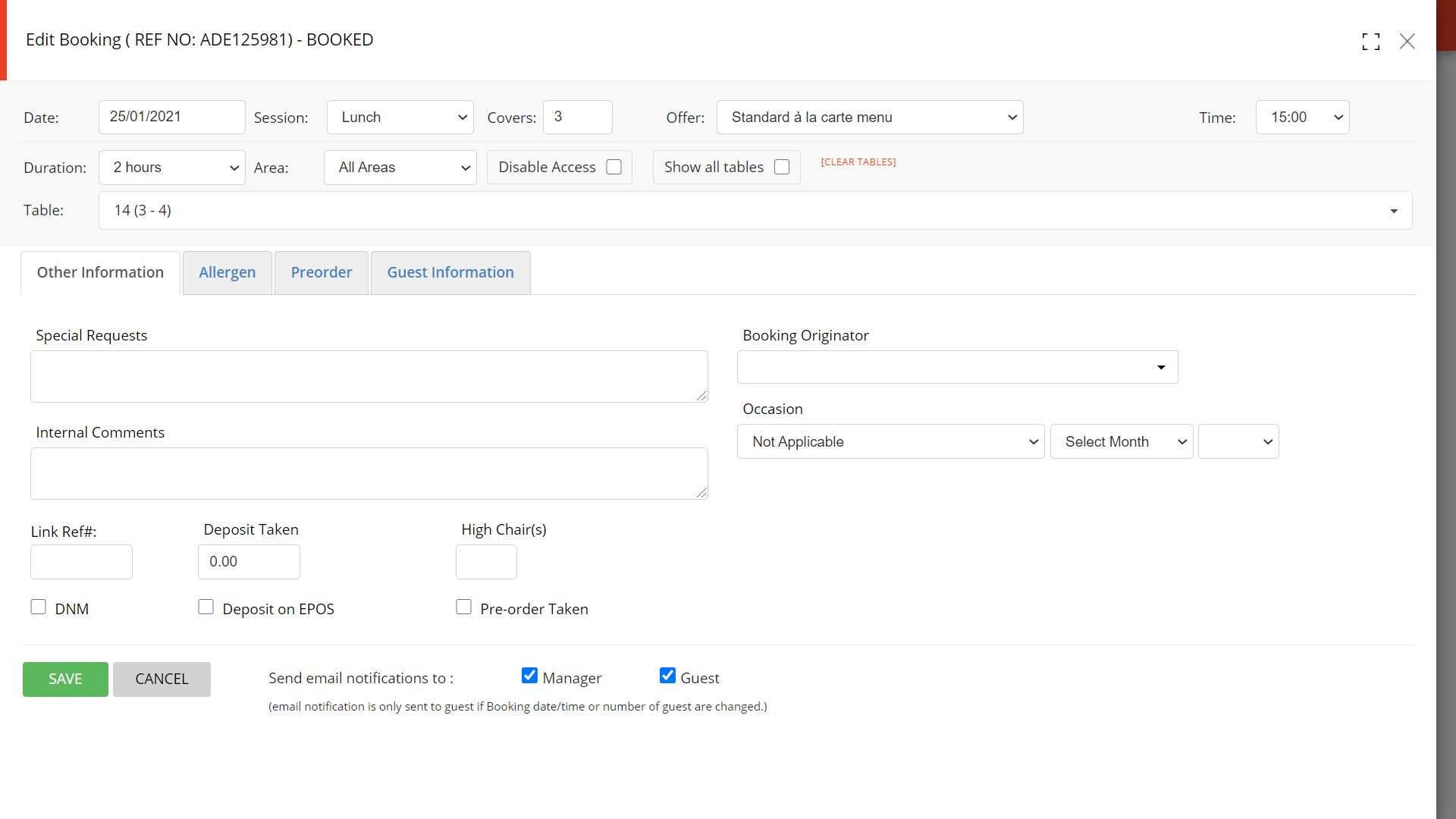The height and width of the screenshot is (819, 1456).
Task: Click the Covers input field
Action: point(578,118)
